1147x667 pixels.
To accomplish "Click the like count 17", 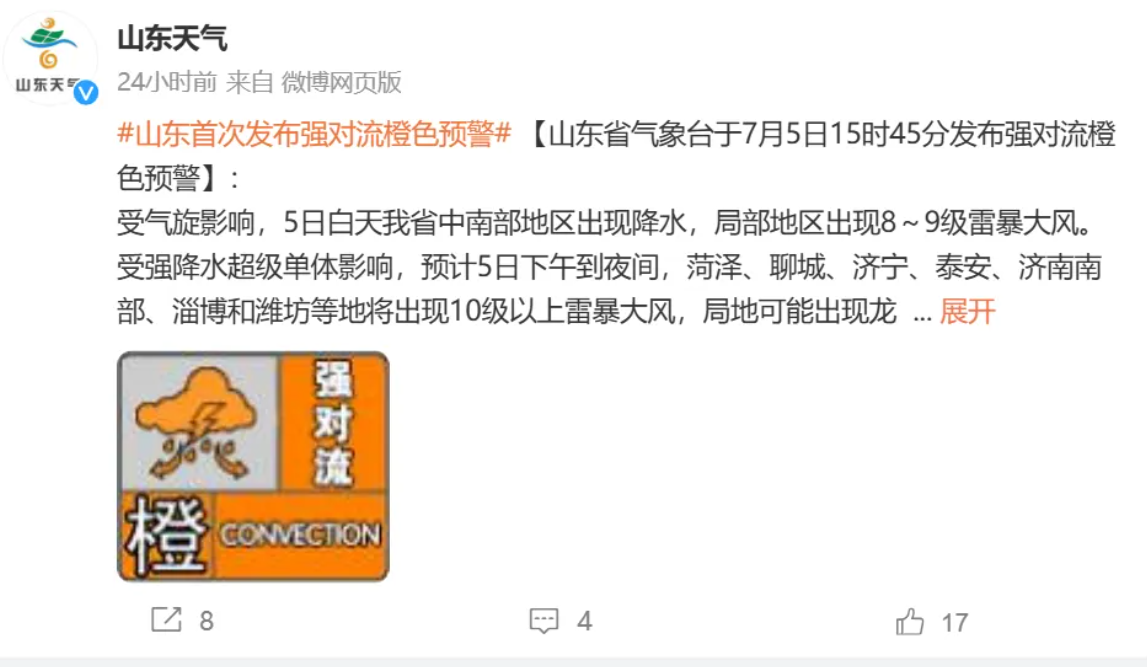I will [955, 622].
